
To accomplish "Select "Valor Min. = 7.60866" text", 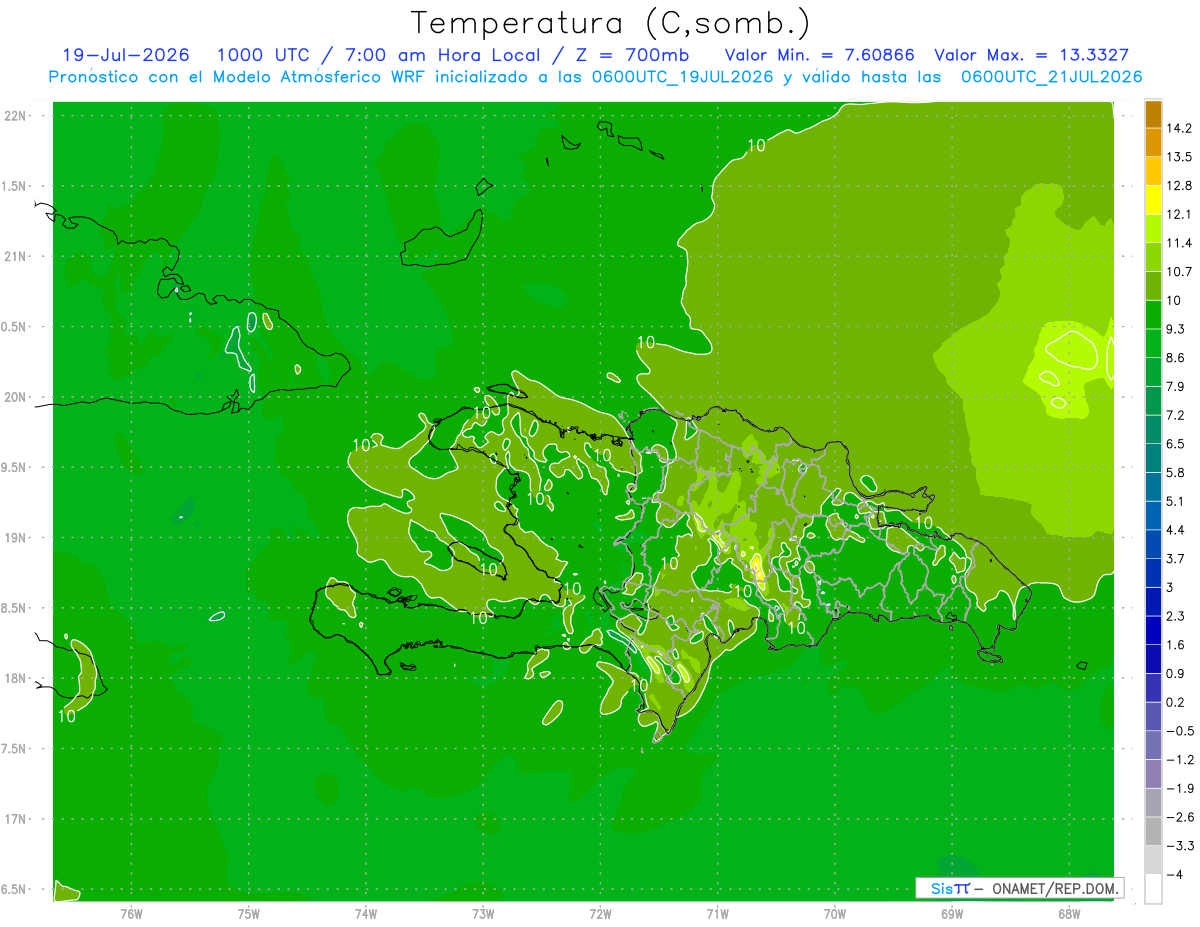I will point(819,55).
